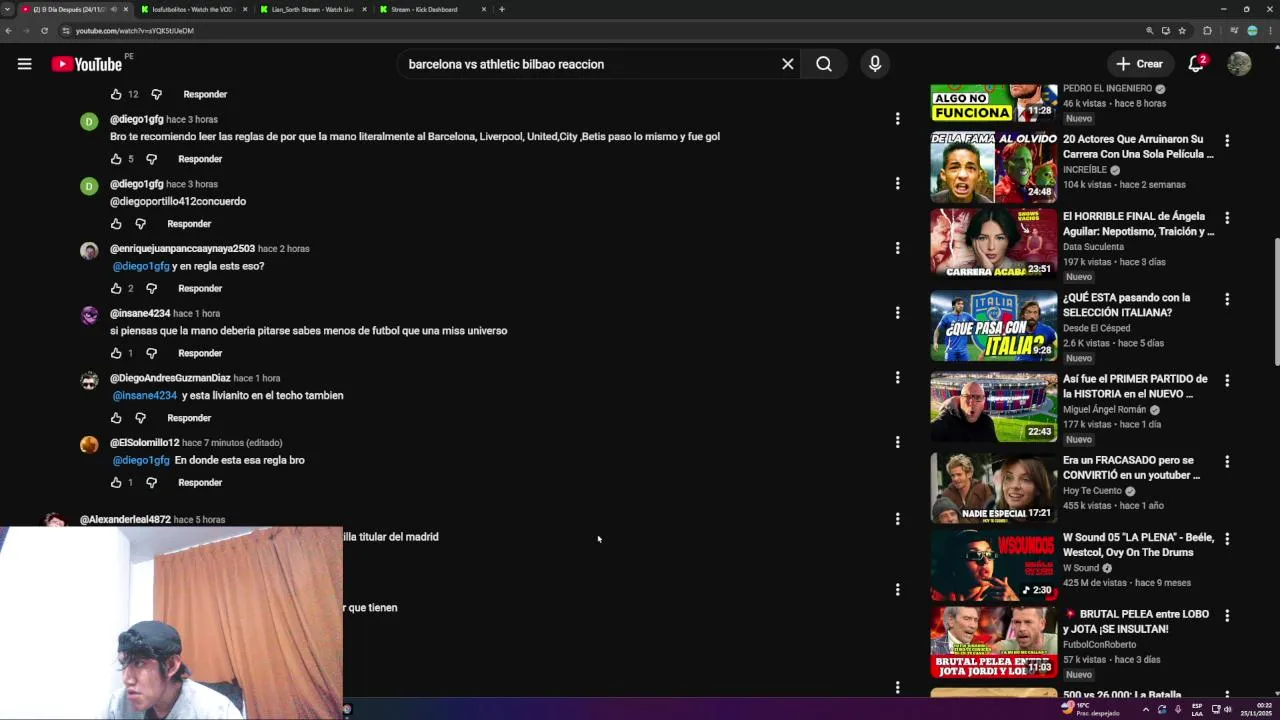Reload the page with the browser refresh icon
The image size is (1280, 720).
44,31
